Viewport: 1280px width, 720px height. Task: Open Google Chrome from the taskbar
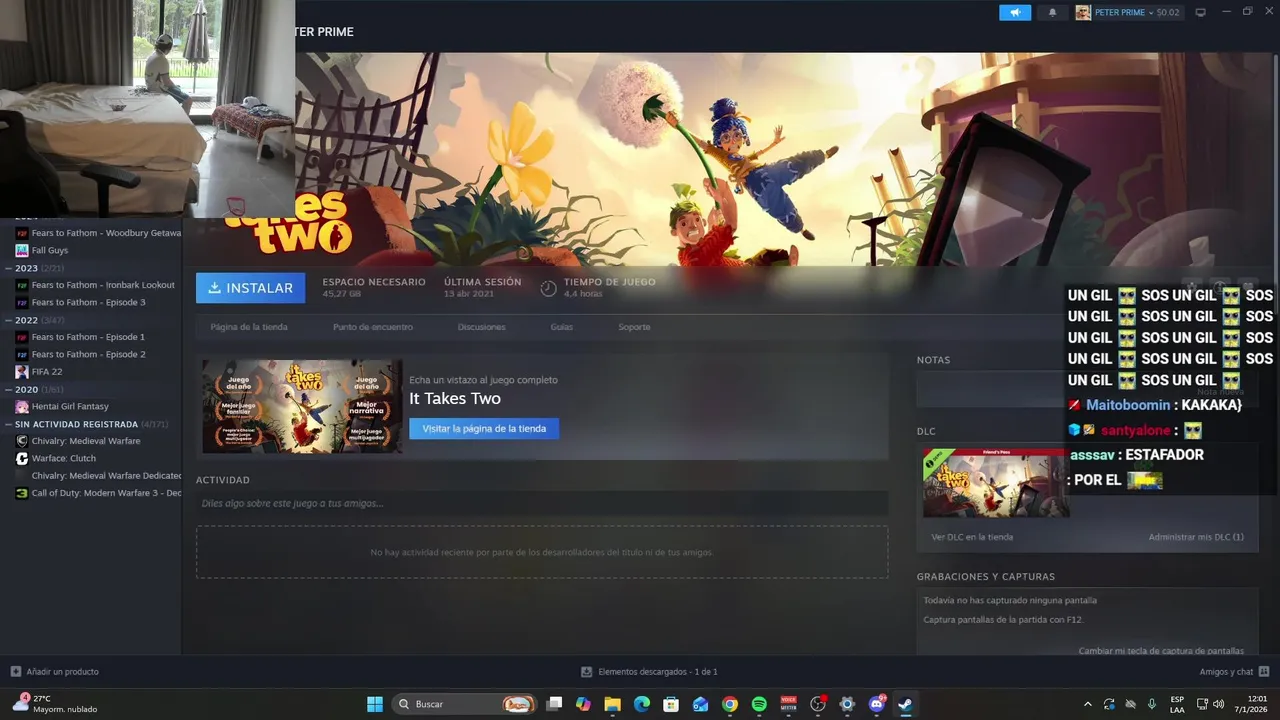pos(730,704)
